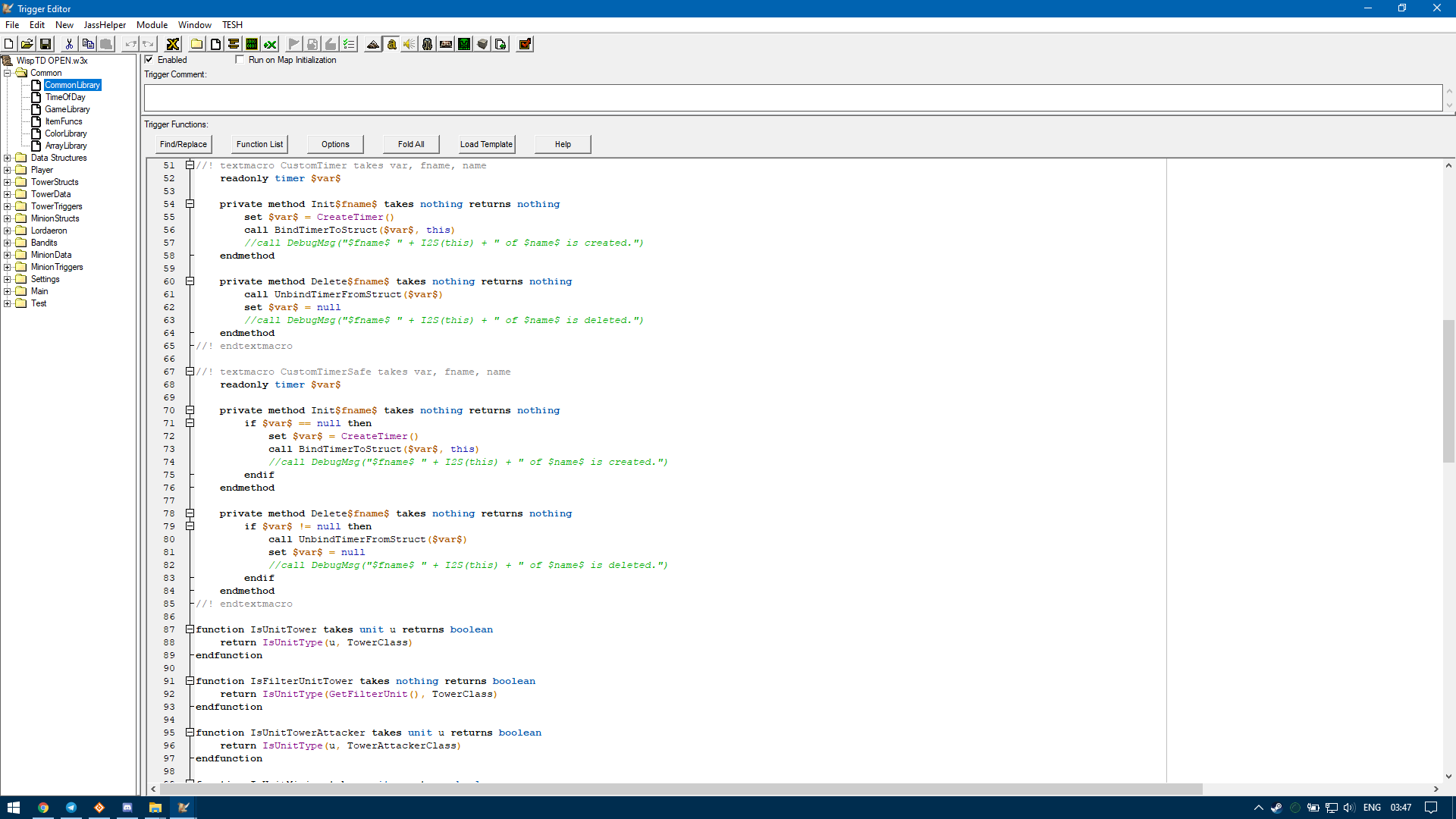Check Run on Map Initialization

pos(240,60)
